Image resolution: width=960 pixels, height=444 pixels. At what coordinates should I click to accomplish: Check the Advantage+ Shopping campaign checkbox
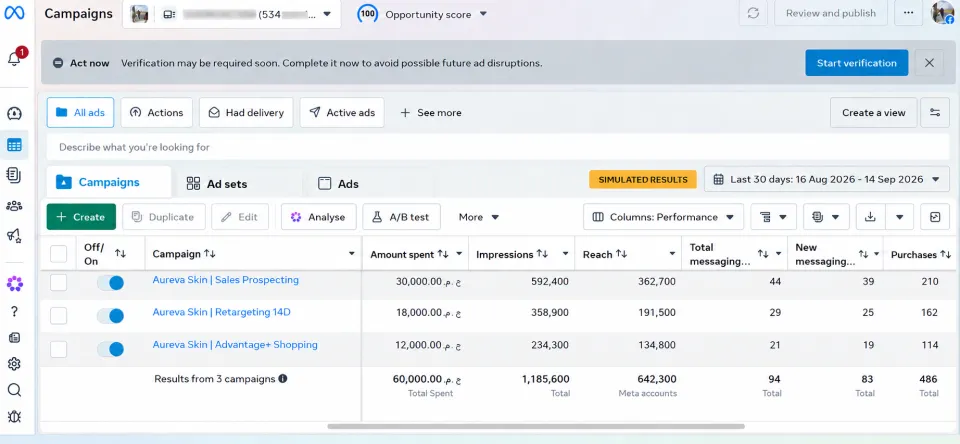pos(58,349)
